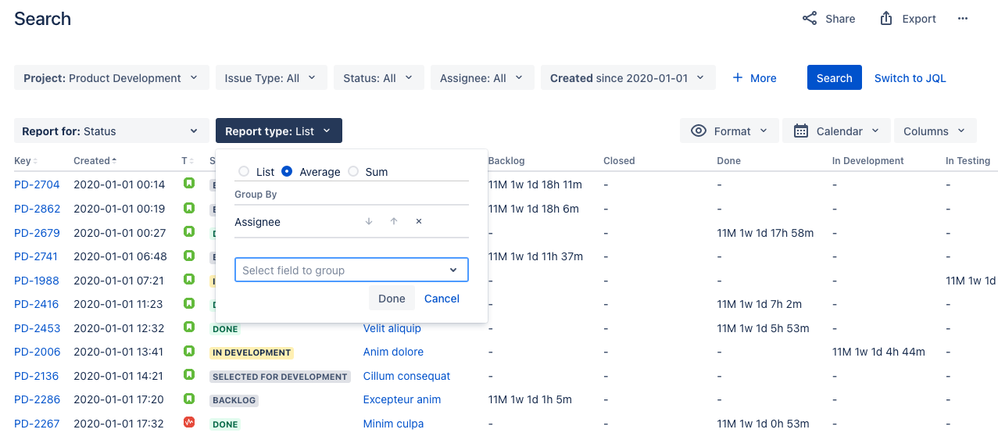
Task: Click issue type icon for PD-2679
Action: pos(188,232)
